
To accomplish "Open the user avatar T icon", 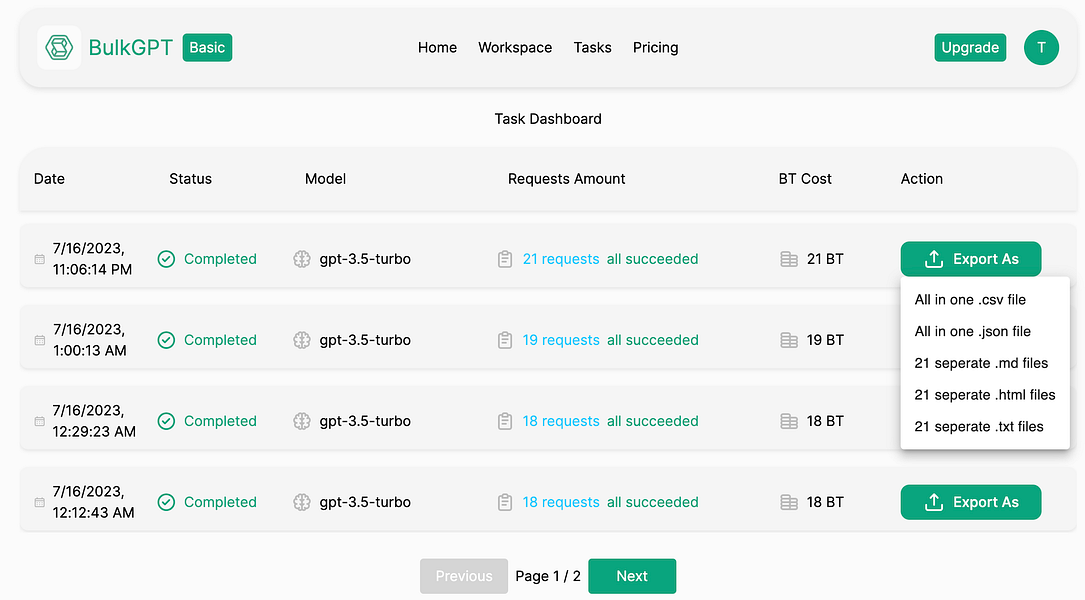I will pyautogui.click(x=1041, y=48).
